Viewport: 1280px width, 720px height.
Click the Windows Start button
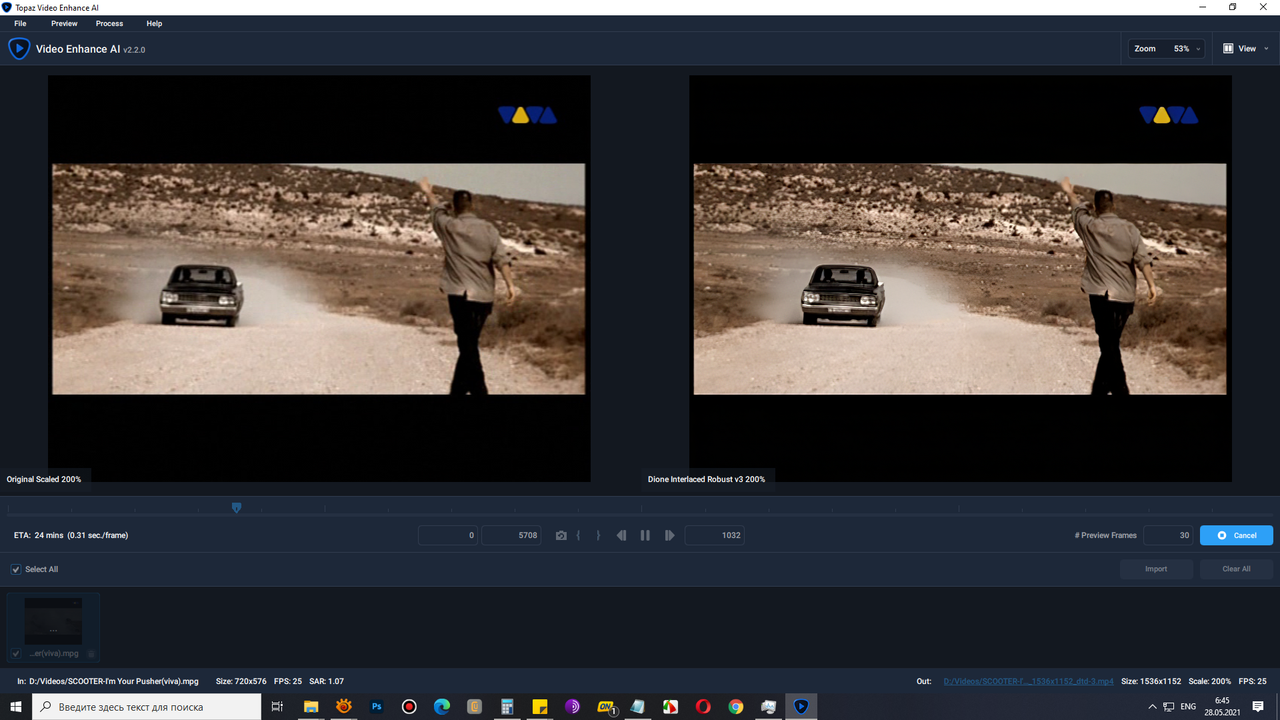click(16, 706)
